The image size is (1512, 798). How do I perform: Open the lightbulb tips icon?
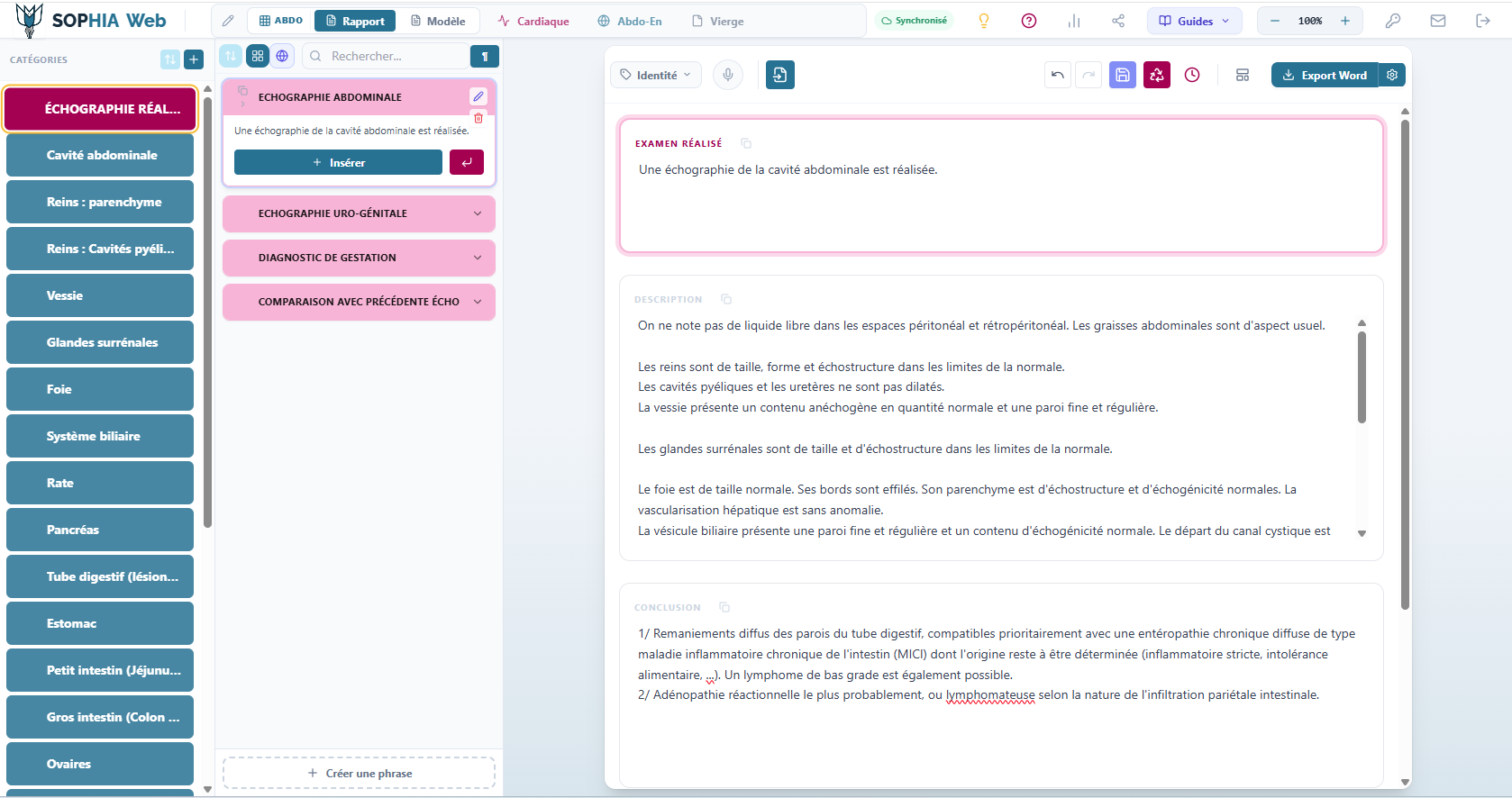coord(984,21)
